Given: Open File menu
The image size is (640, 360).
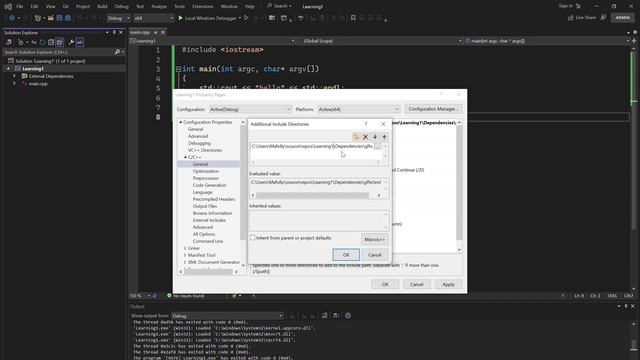Looking at the screenshot, I should point(20,7).
